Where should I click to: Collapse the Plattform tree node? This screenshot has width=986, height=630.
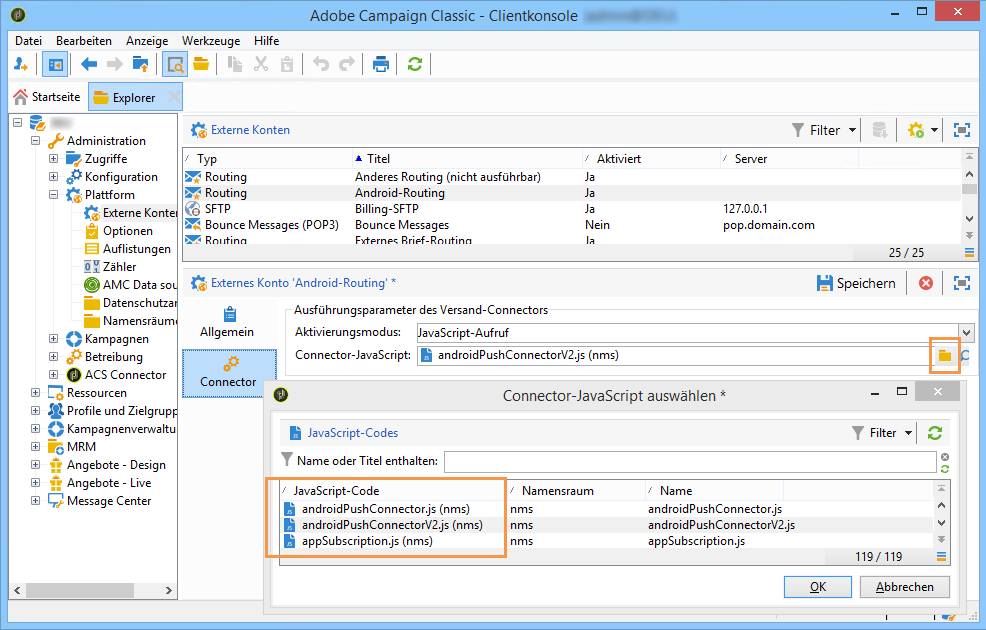pyautogui.click(x=53, y=195)
